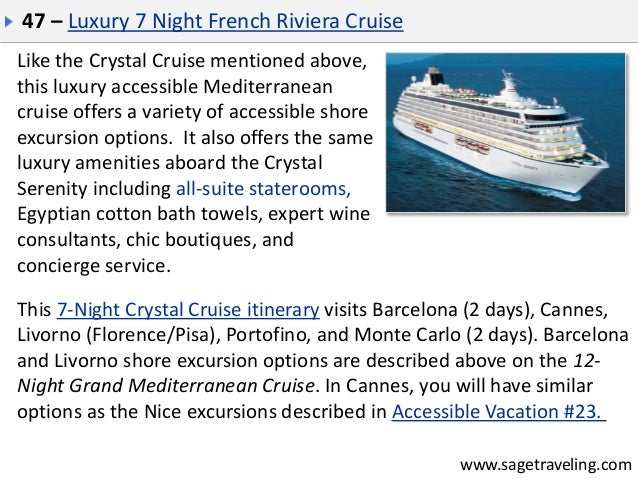
Task: Follow the all-suite staterooms link
Action: tap(263, 189)
